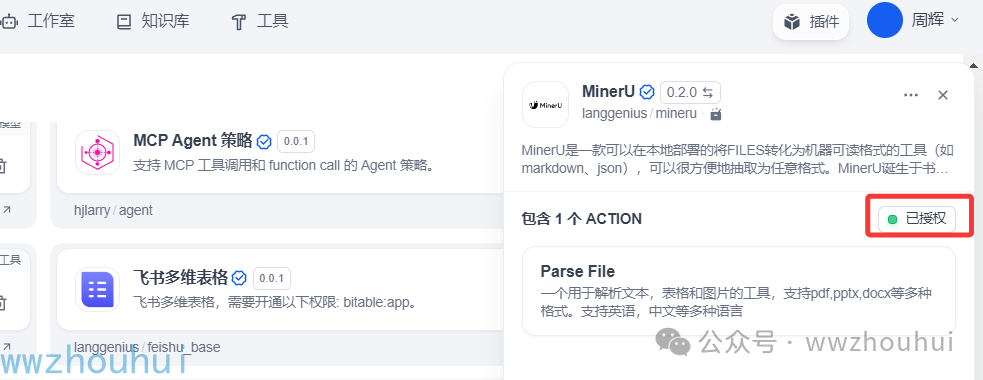Open the 插件 button
Screen dimensions: 983x380
(811, 22)
